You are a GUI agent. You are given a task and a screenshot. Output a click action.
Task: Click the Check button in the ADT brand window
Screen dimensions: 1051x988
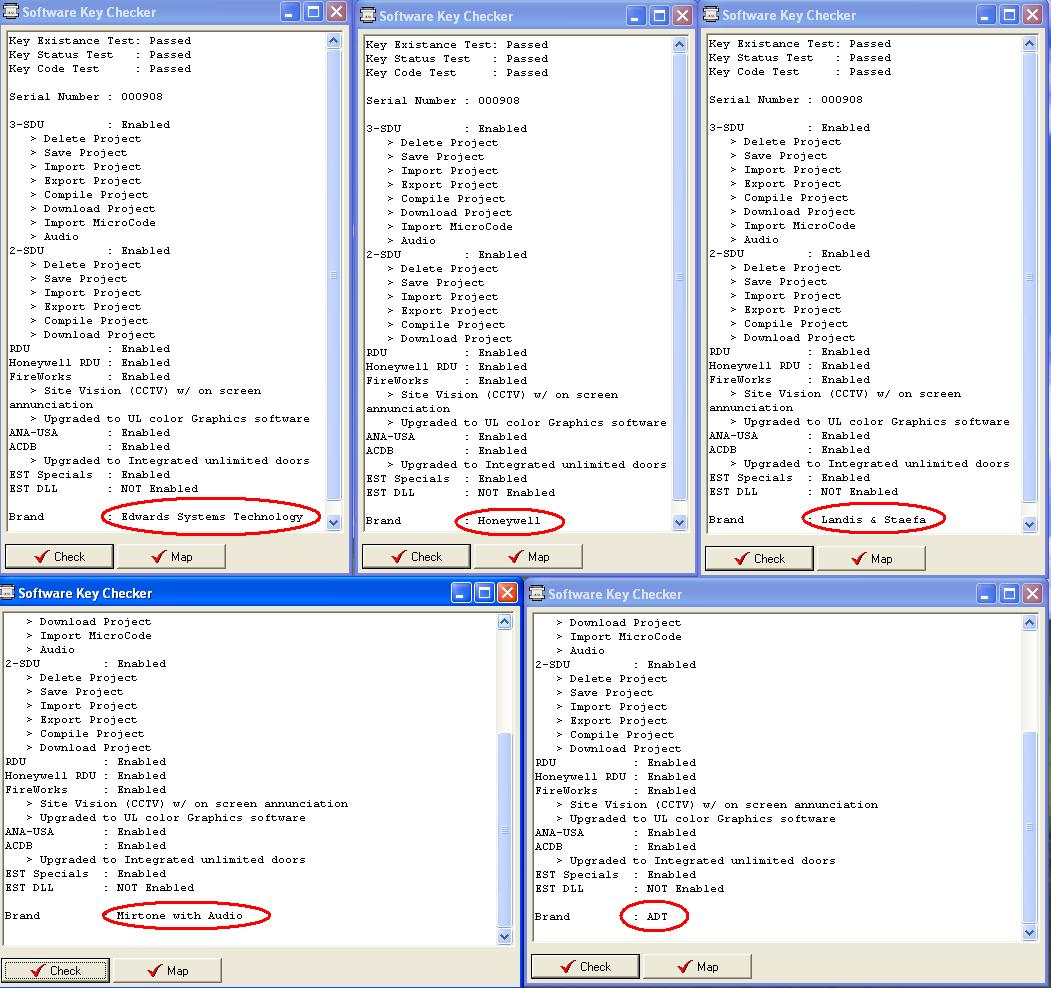(x=585, y=967)
